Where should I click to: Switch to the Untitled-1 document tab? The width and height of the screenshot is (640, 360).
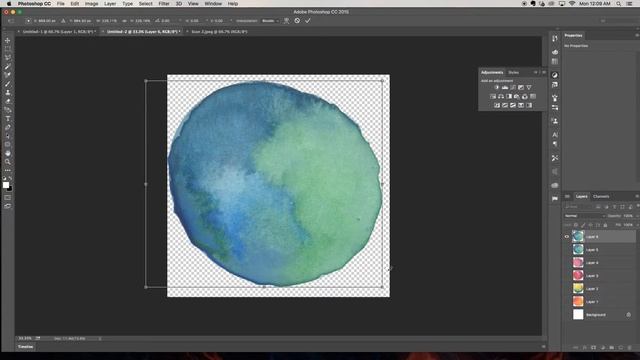58,31
